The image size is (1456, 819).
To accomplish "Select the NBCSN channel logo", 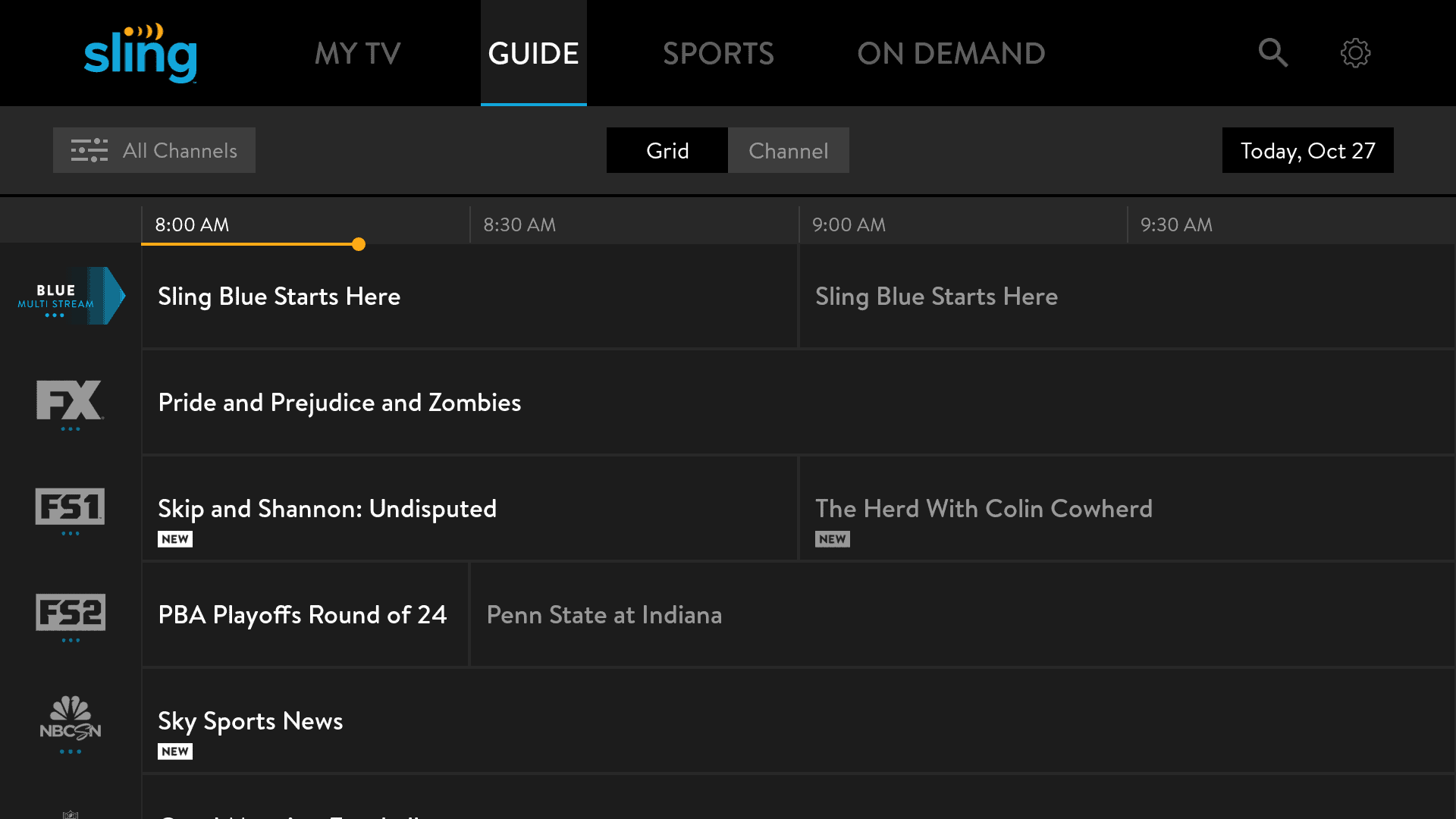I will tap(71, 724).
